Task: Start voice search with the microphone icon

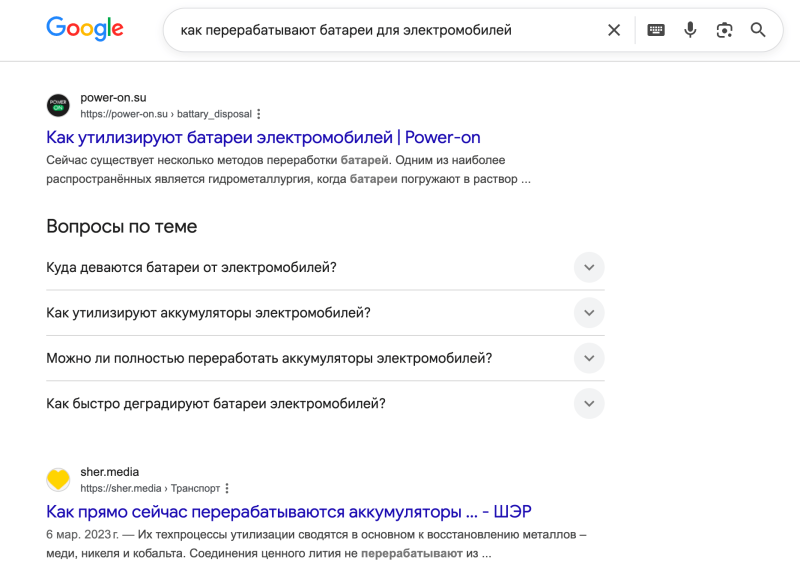Action: click(690, 30)
